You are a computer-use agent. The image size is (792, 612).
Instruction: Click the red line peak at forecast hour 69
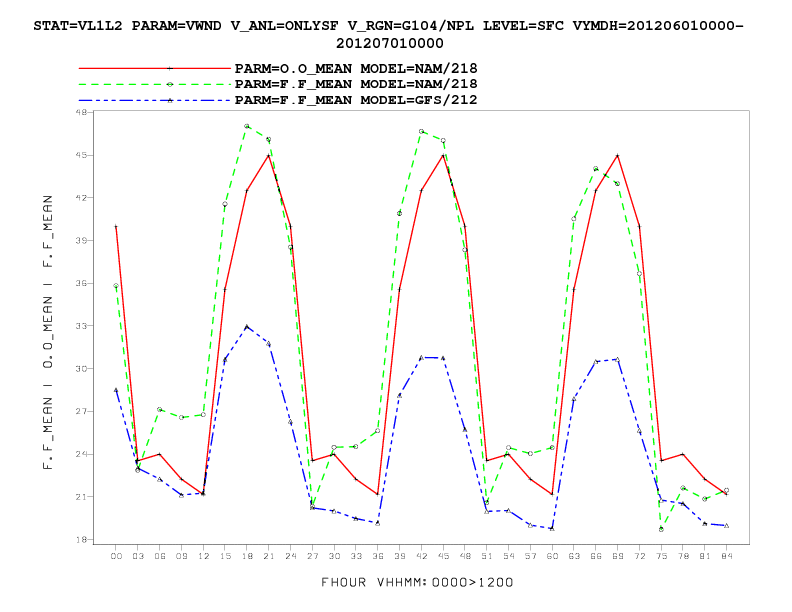click(617, 156)
